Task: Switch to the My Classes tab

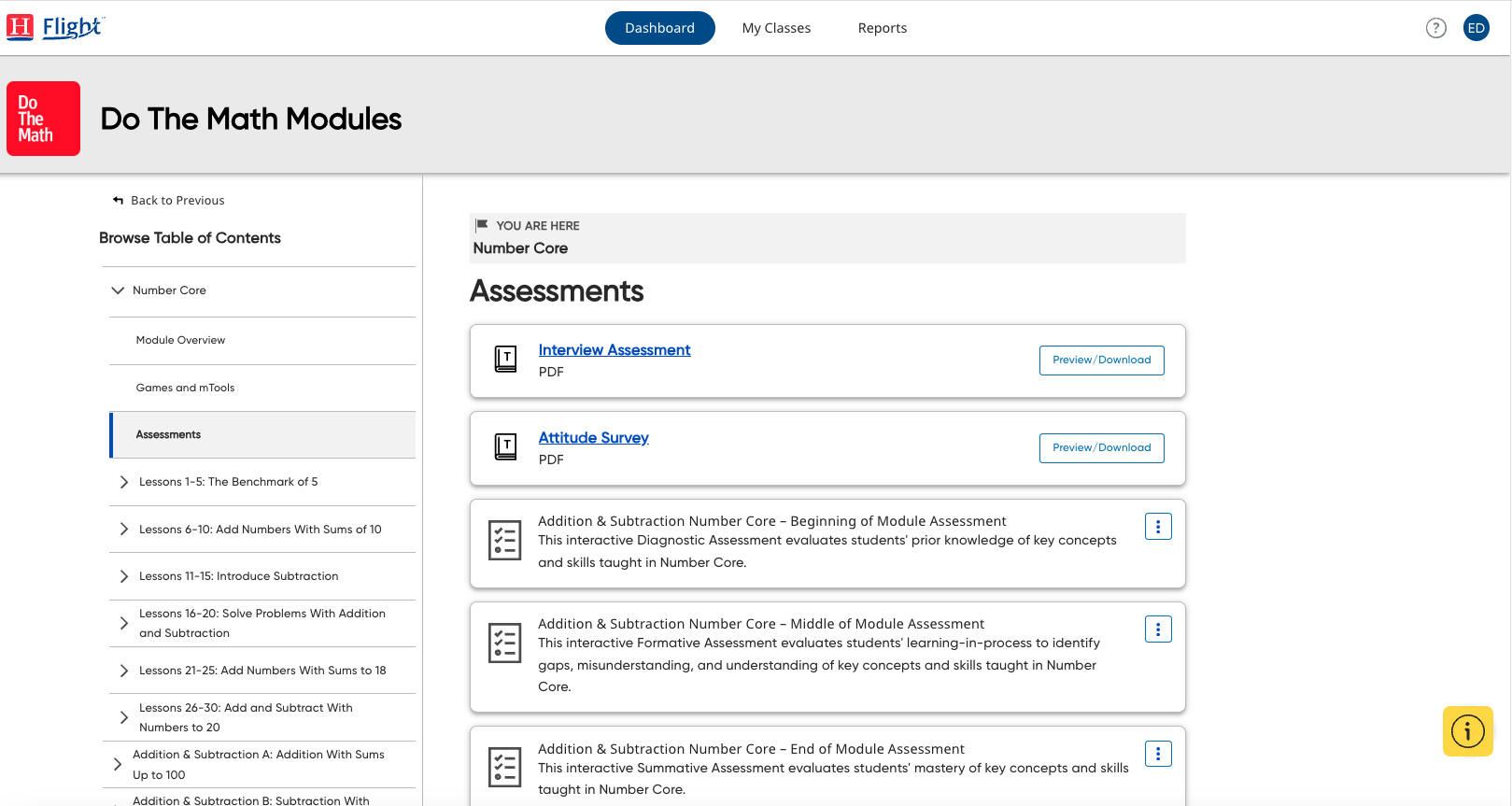Action: click(776, 28)
